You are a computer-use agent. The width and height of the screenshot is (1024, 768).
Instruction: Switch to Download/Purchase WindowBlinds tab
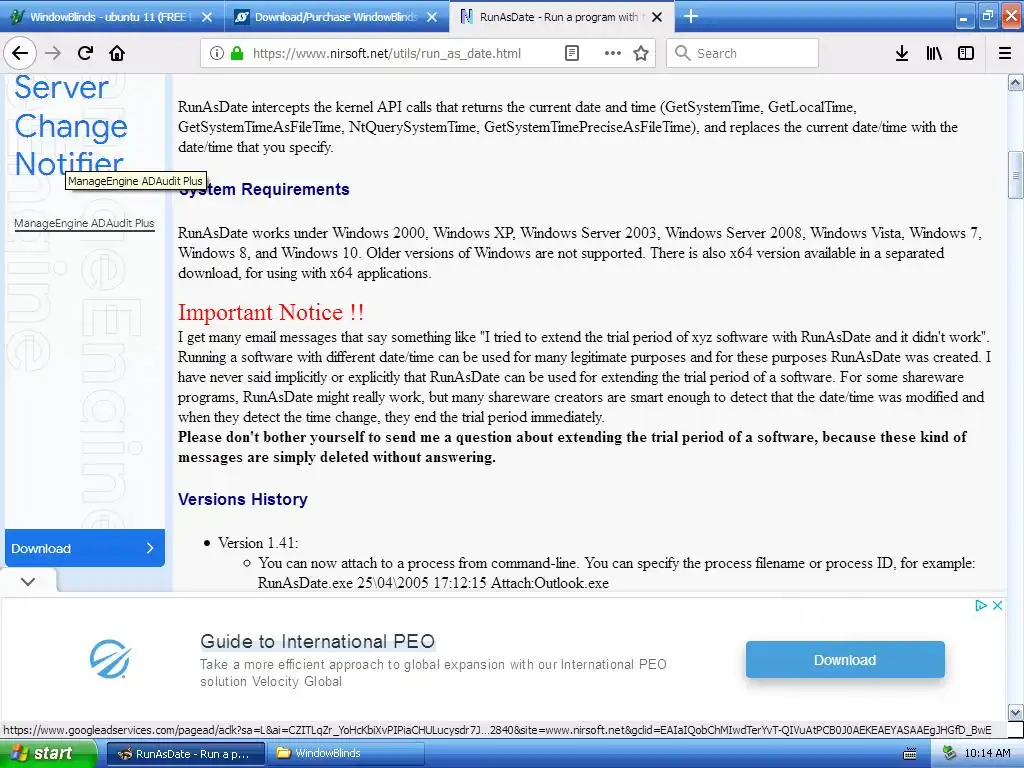pos(336,17)
